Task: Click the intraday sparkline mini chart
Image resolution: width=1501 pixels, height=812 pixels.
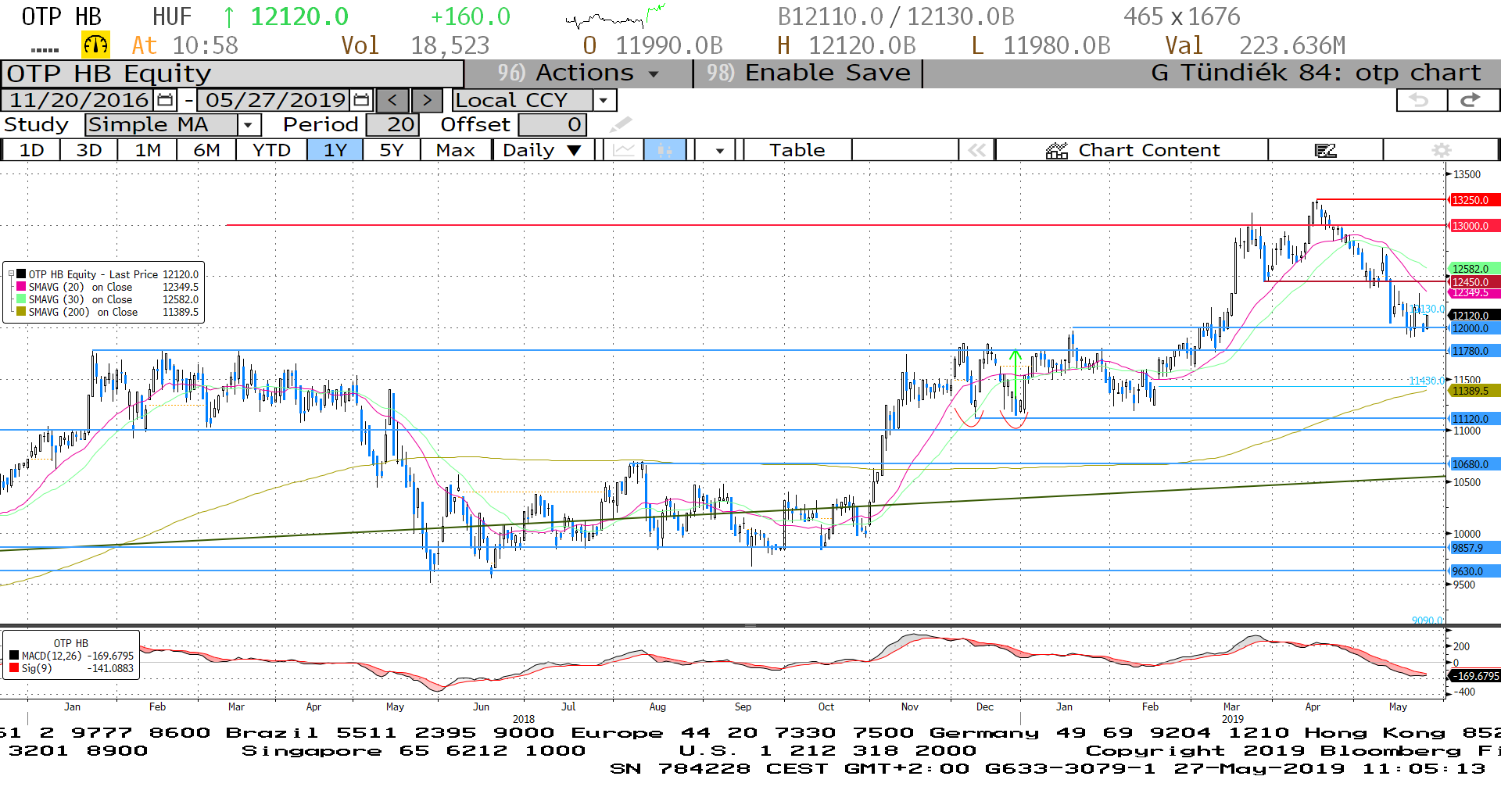Action: (615, 16)
